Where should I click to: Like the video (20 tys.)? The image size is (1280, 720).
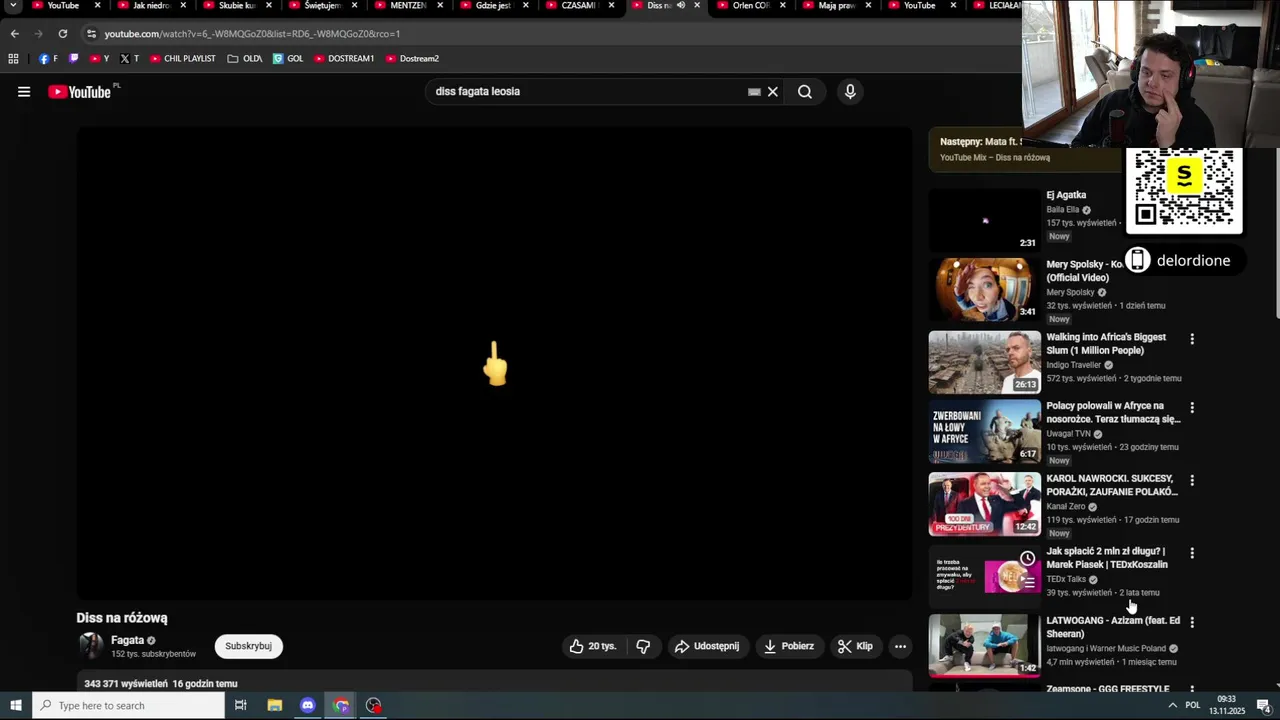(594, 646)
